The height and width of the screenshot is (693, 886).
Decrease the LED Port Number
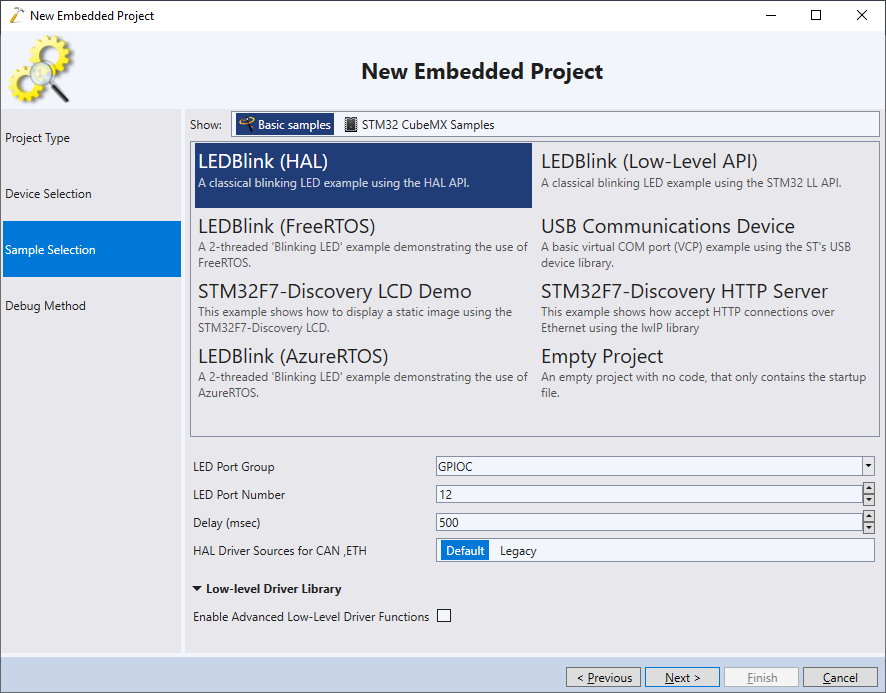tap(868, 500)
